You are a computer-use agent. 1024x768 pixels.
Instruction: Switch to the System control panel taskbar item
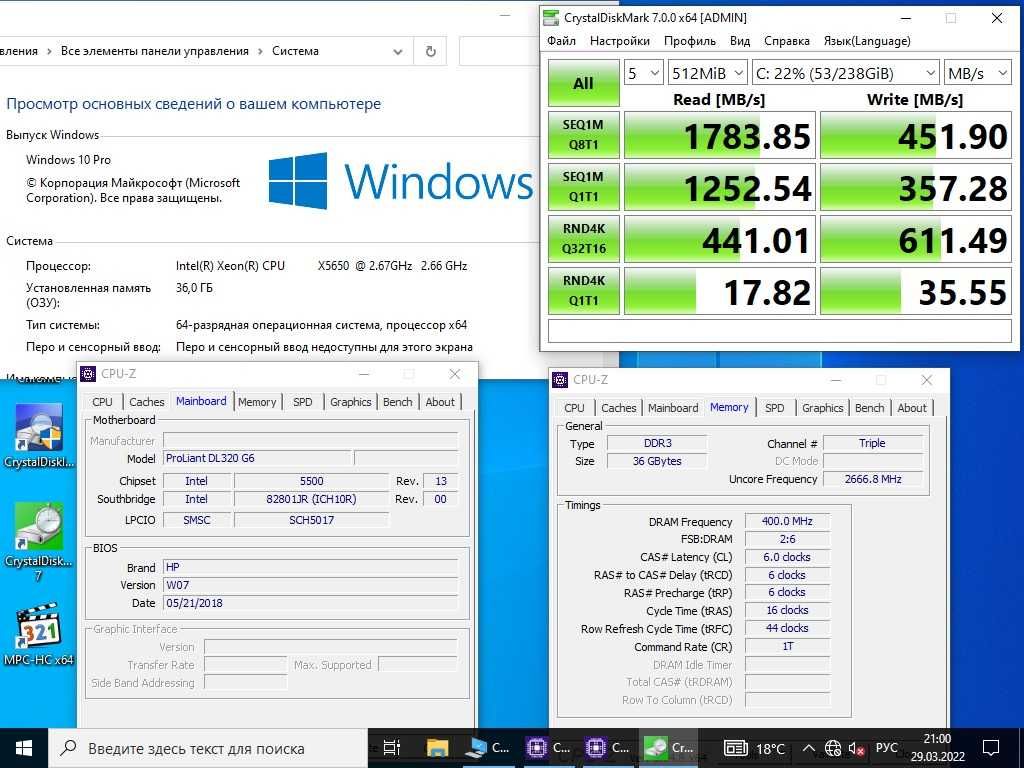point(485,748)
